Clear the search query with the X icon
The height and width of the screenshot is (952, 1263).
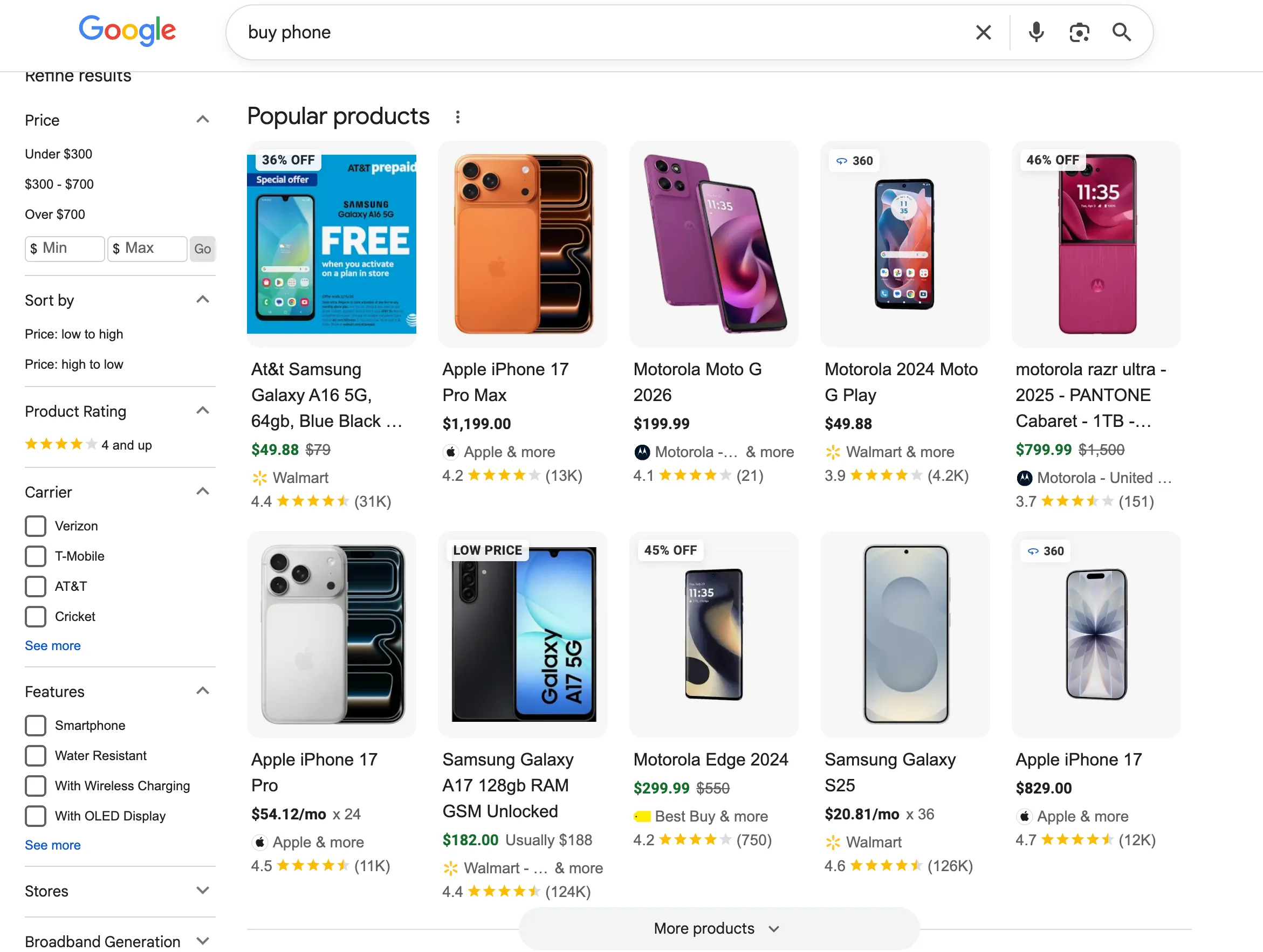(x=983, y=32)
